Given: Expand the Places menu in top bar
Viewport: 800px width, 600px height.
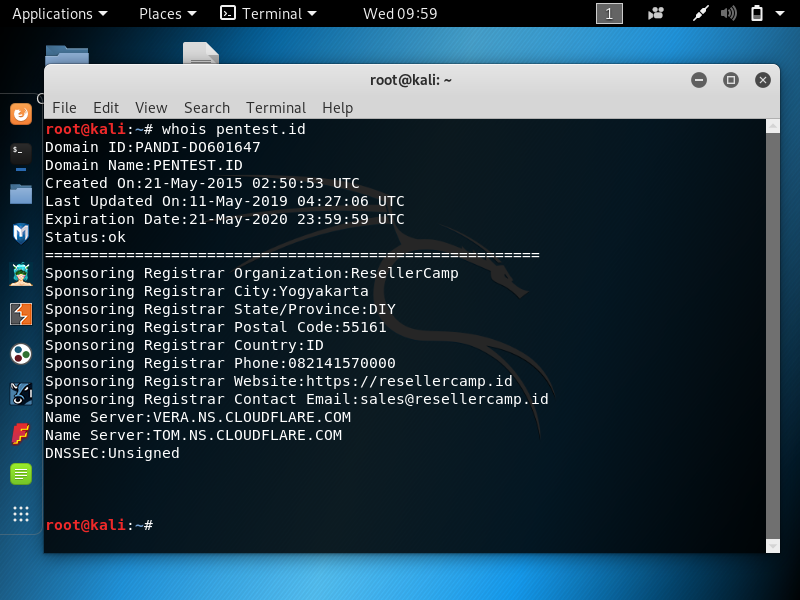Looking at the screenshot, I should tap(167, 13).
